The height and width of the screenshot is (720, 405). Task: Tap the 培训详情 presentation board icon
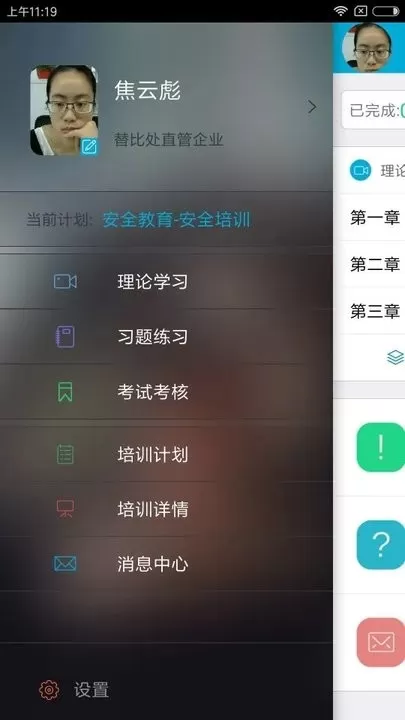65,509
